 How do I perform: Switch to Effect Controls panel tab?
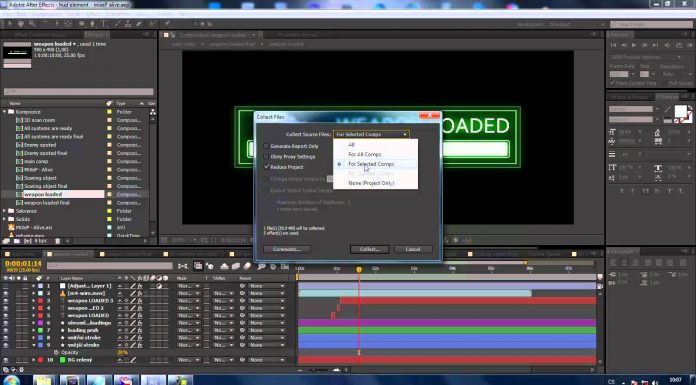coord(40,35)
